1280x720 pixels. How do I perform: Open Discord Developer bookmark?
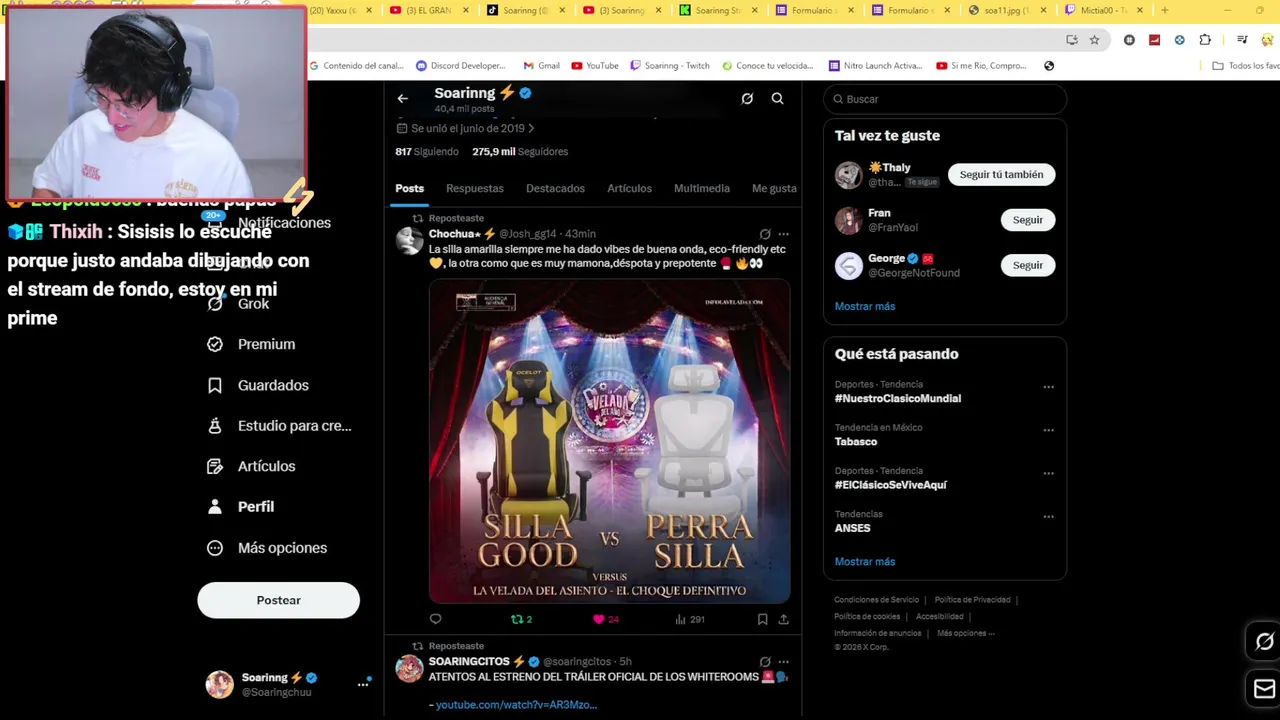[x=461, y=66]
